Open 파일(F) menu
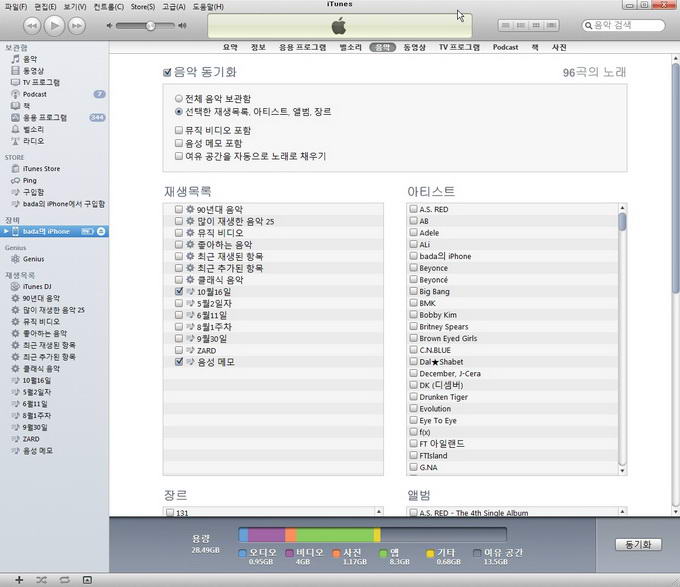680x587 pixels. point(16,7)
